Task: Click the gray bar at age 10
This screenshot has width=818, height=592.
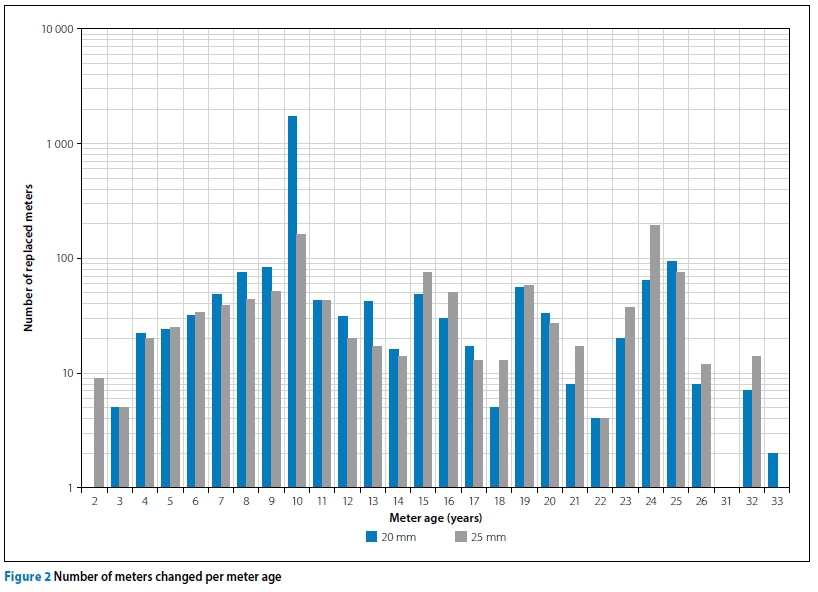Action: (301, 361)
